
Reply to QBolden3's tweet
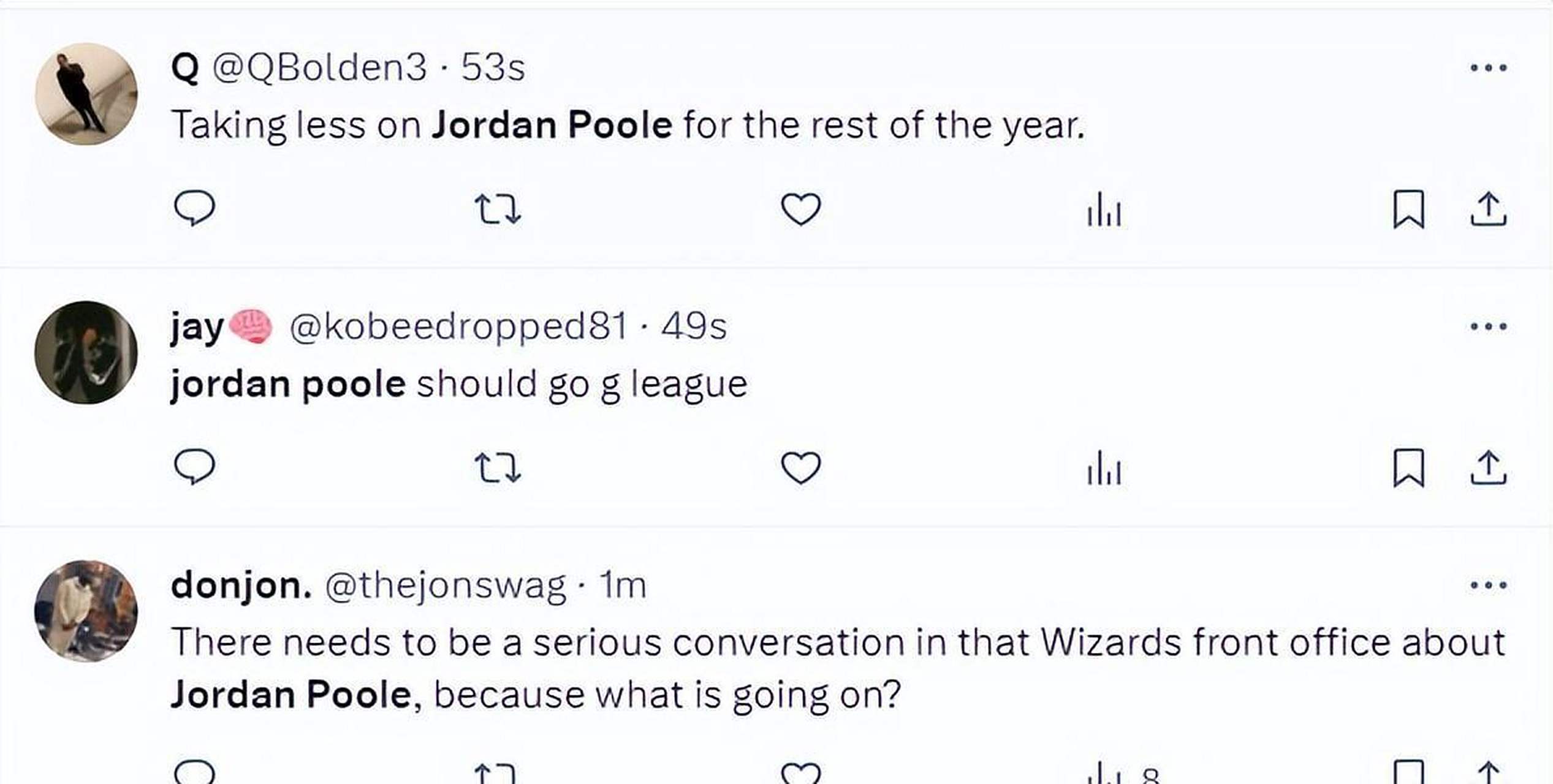coord(194,209)
